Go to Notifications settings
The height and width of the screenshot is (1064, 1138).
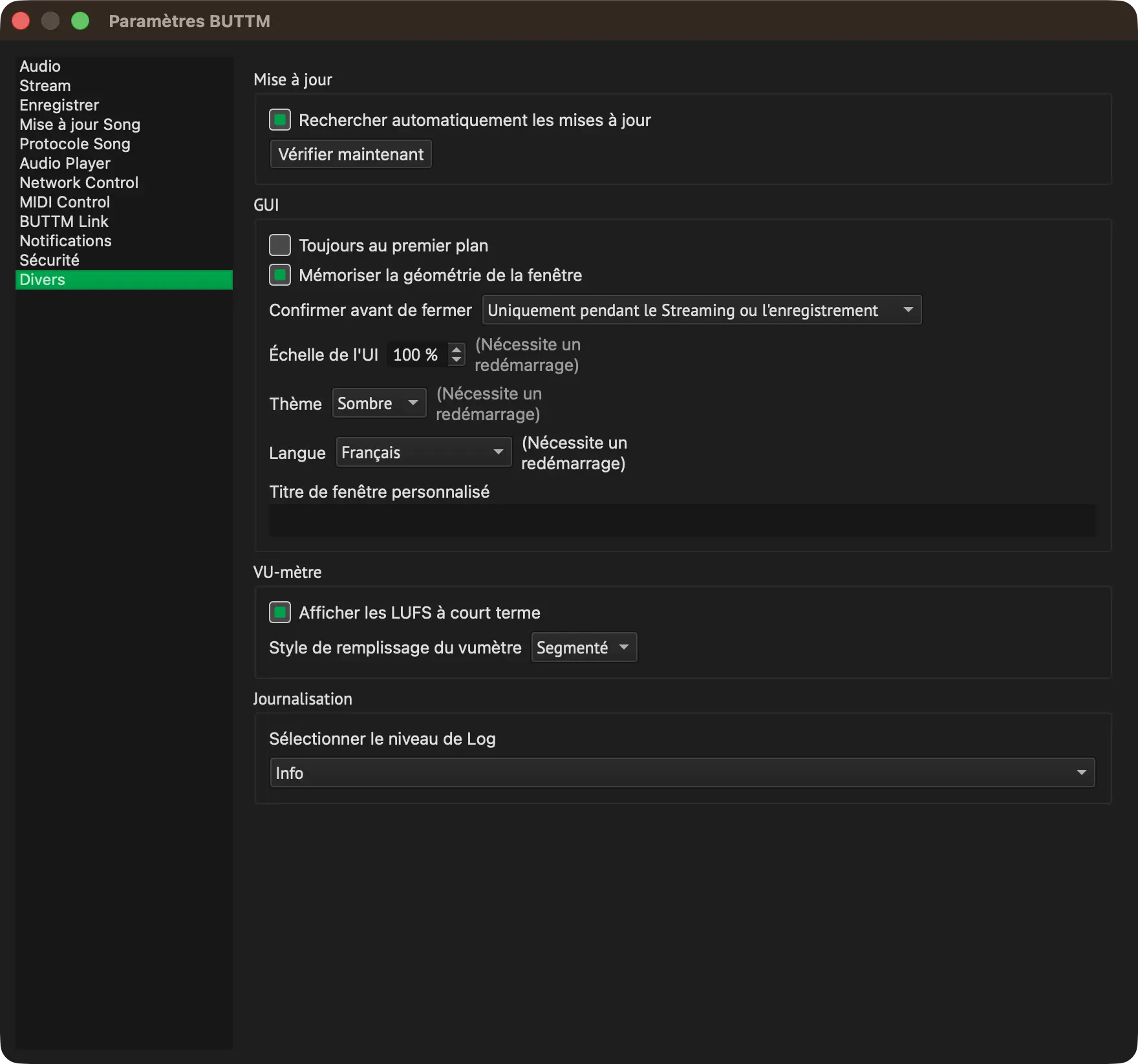(124, 240)
